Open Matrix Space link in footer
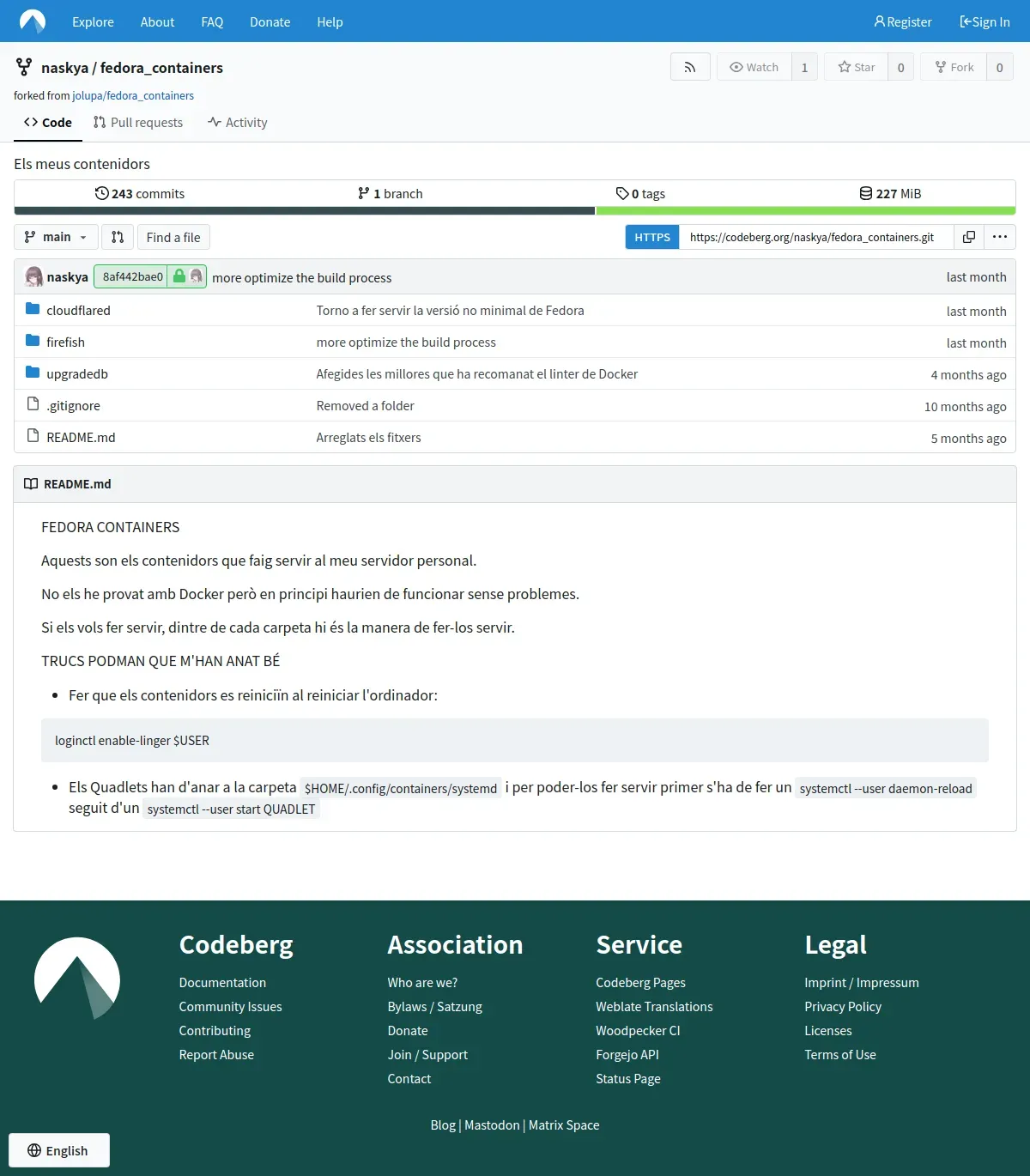 (564, 1124)
